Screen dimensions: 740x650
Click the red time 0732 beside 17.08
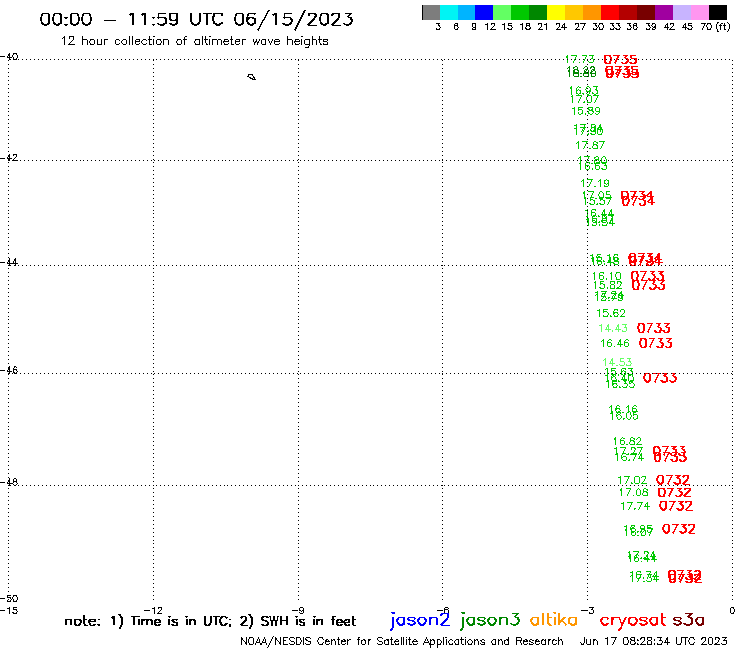click(674, 492)
